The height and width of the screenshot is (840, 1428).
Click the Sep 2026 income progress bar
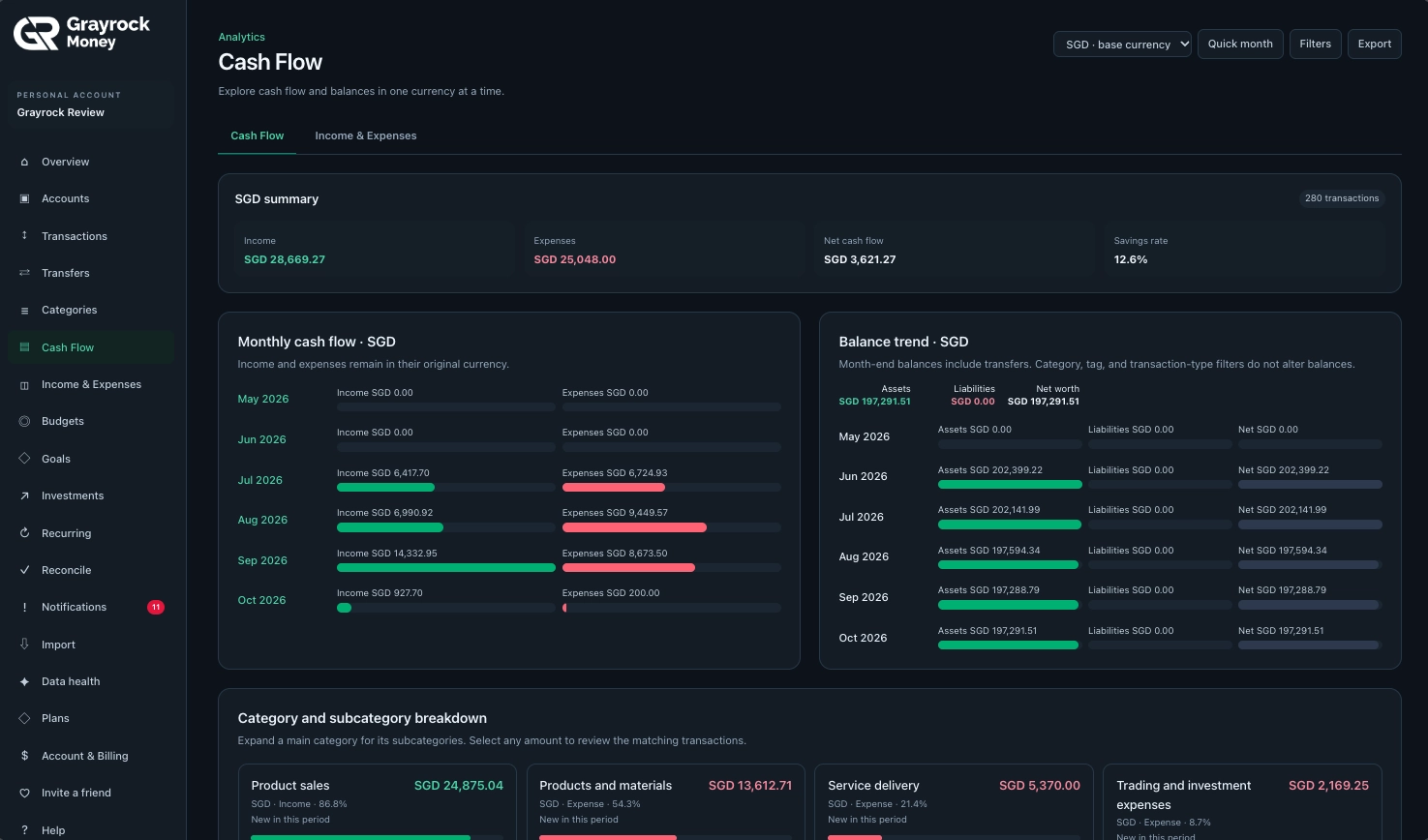(x=446, y=568)
